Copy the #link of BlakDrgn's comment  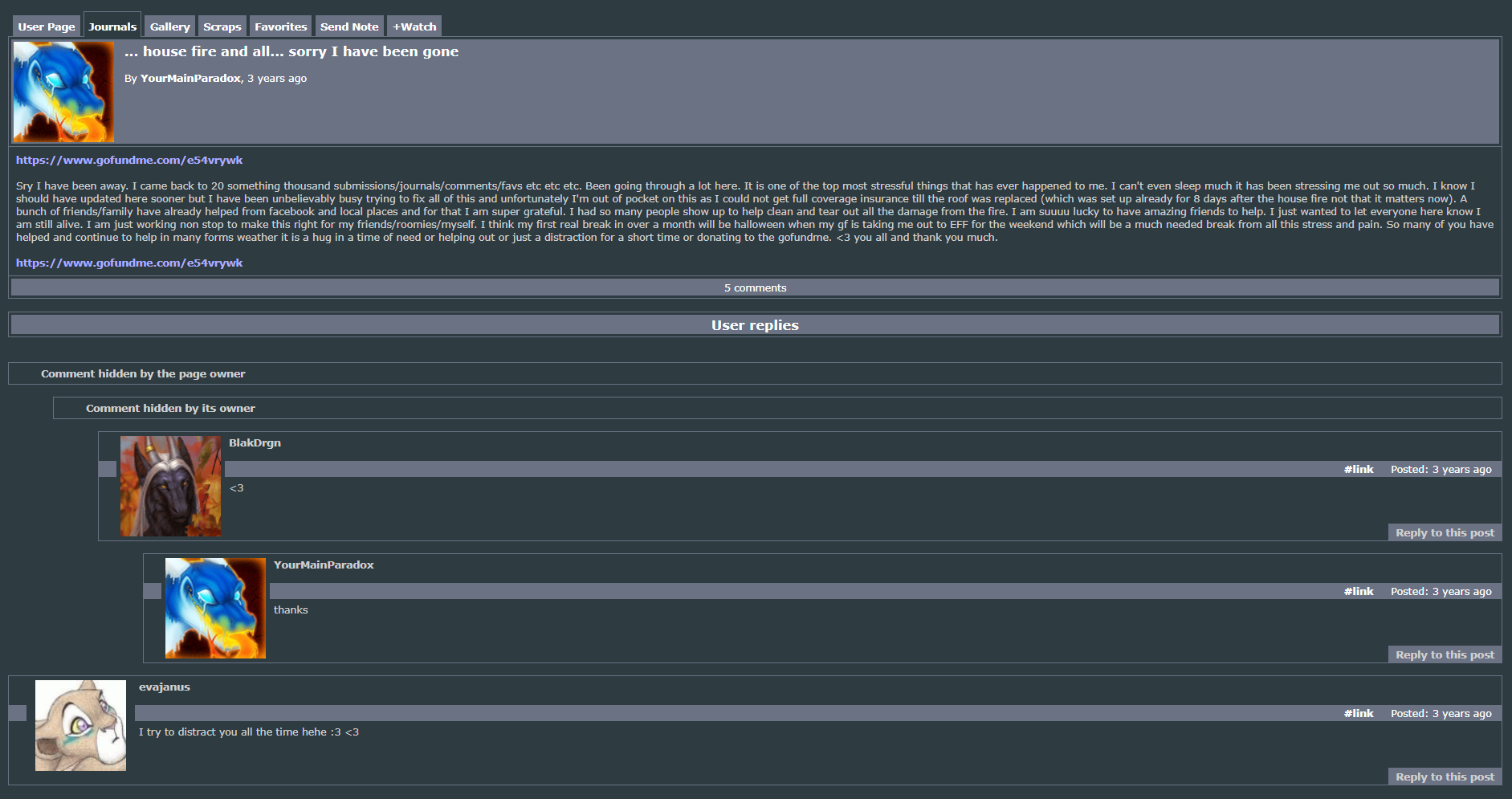point(1359,469)
